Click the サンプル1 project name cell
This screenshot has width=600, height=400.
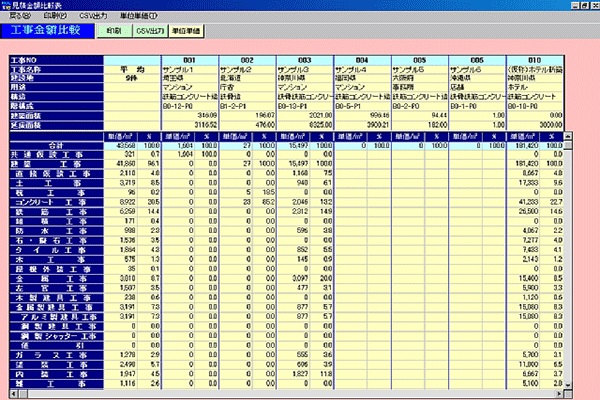(190, 70)
